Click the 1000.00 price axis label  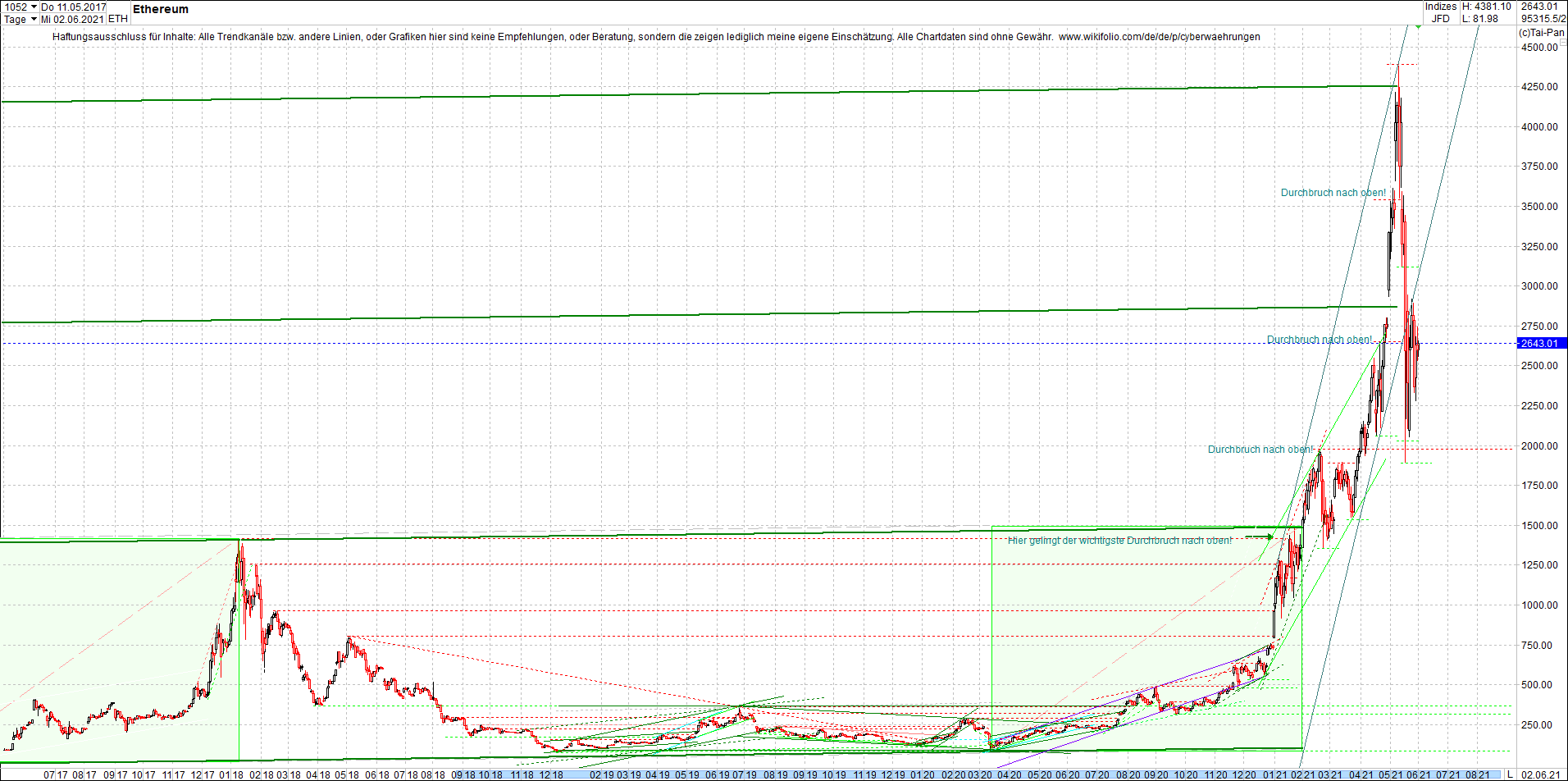1539,605
